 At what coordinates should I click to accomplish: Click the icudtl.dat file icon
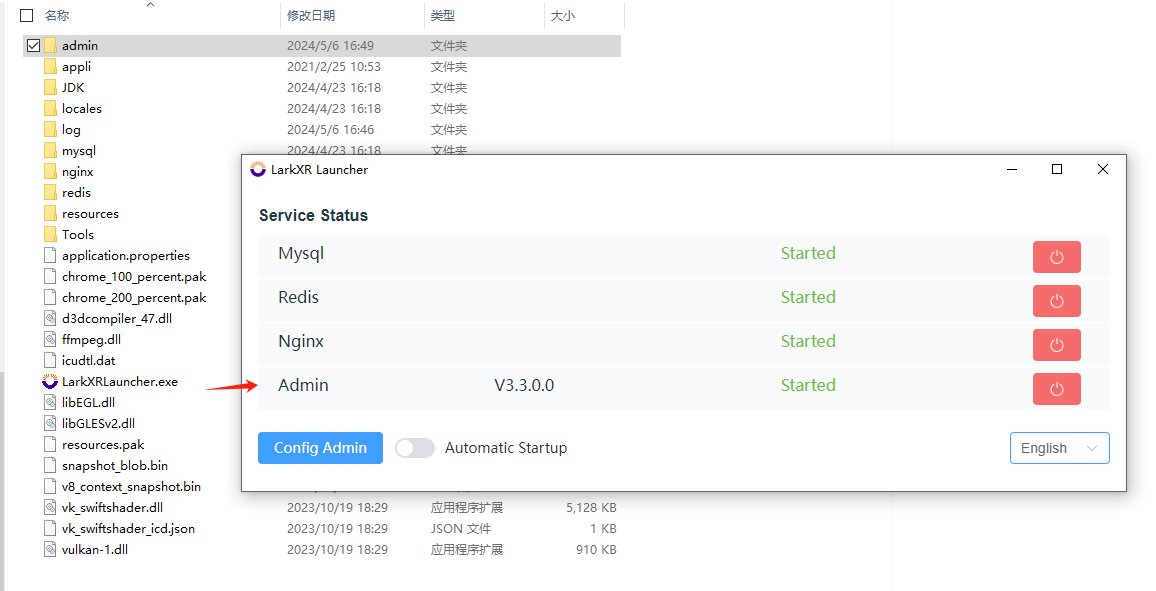(x=50, y=360)
